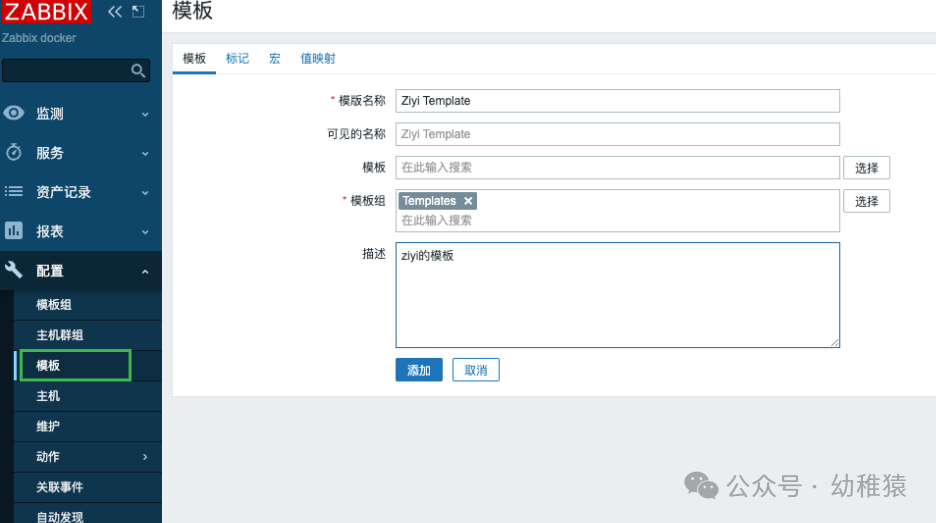The height and width of the screenshot is (523, 936).
Task: Expand the 动作 submenu arrow
Action: point(145,457)
